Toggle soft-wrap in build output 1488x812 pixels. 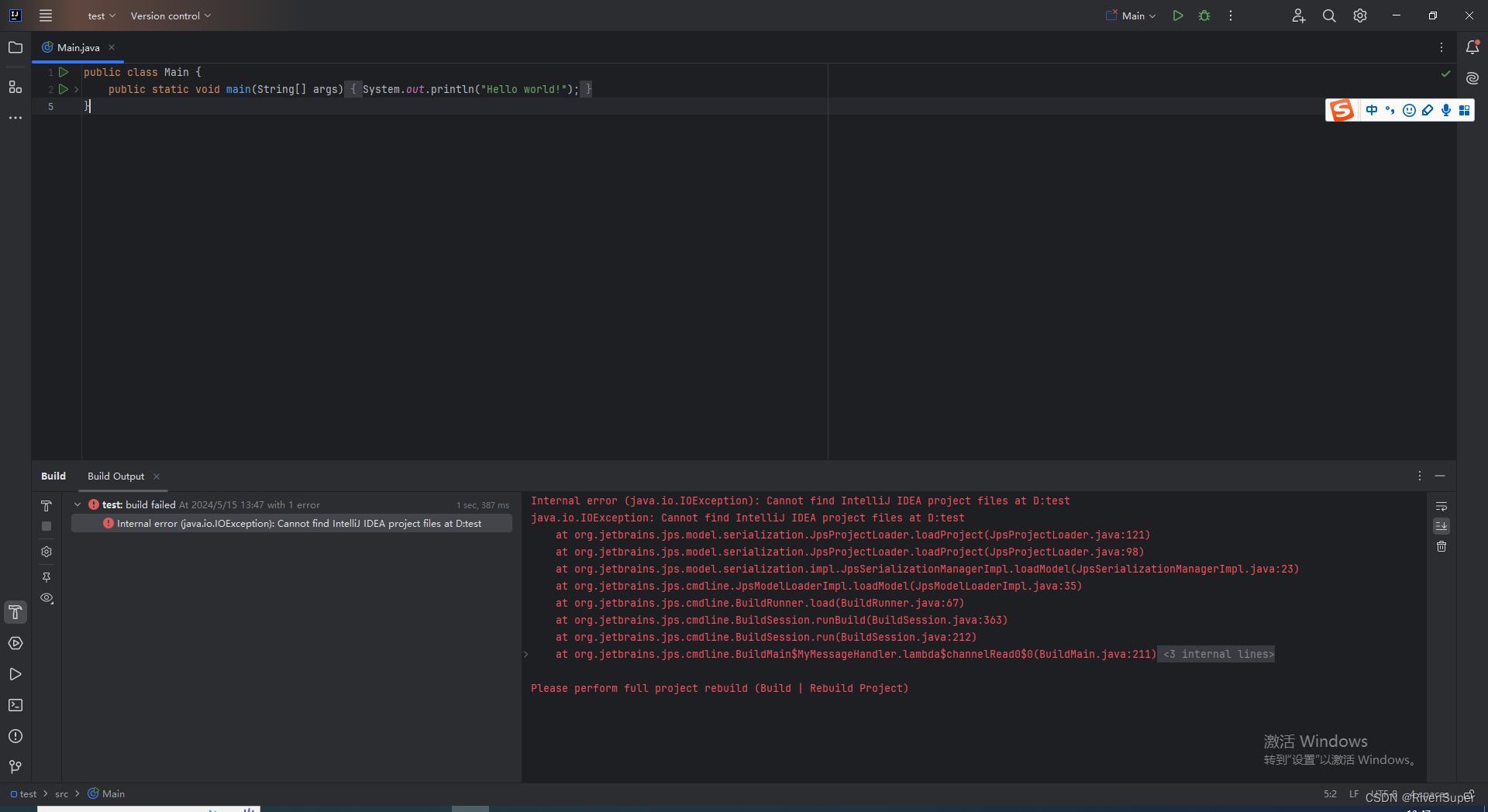tap(1441, 506)
